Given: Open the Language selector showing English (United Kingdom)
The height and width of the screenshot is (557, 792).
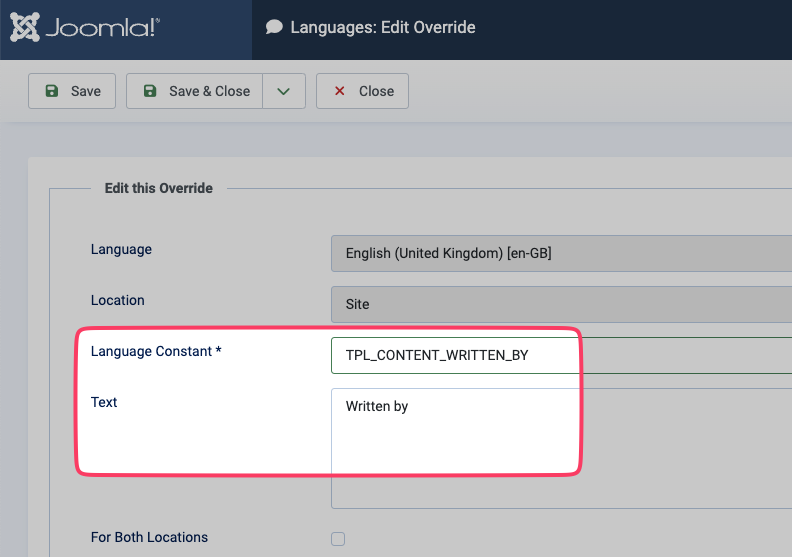Looking at the screenshot, I should pyautogui.click(x=560, y=253).
